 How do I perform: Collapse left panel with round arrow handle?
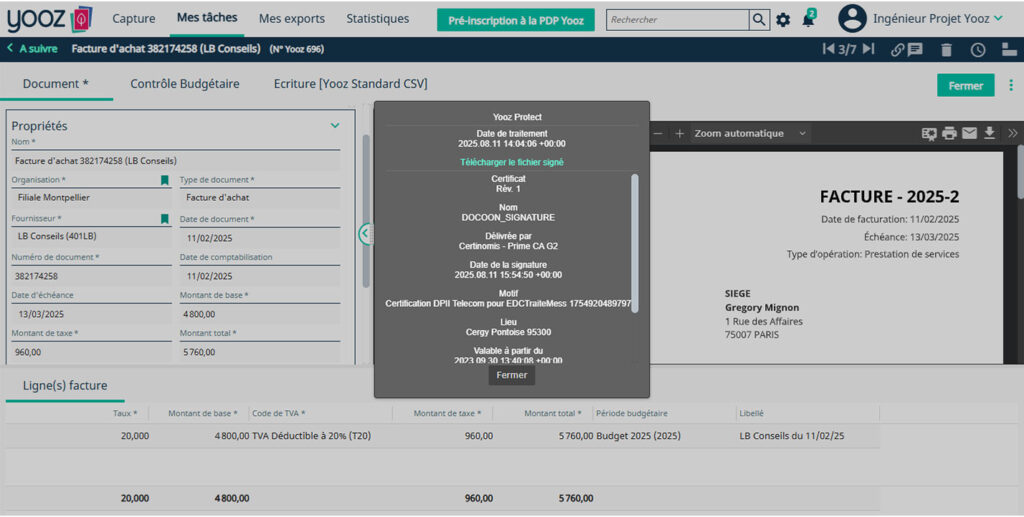pyautogui.click(x=366, y=233)
